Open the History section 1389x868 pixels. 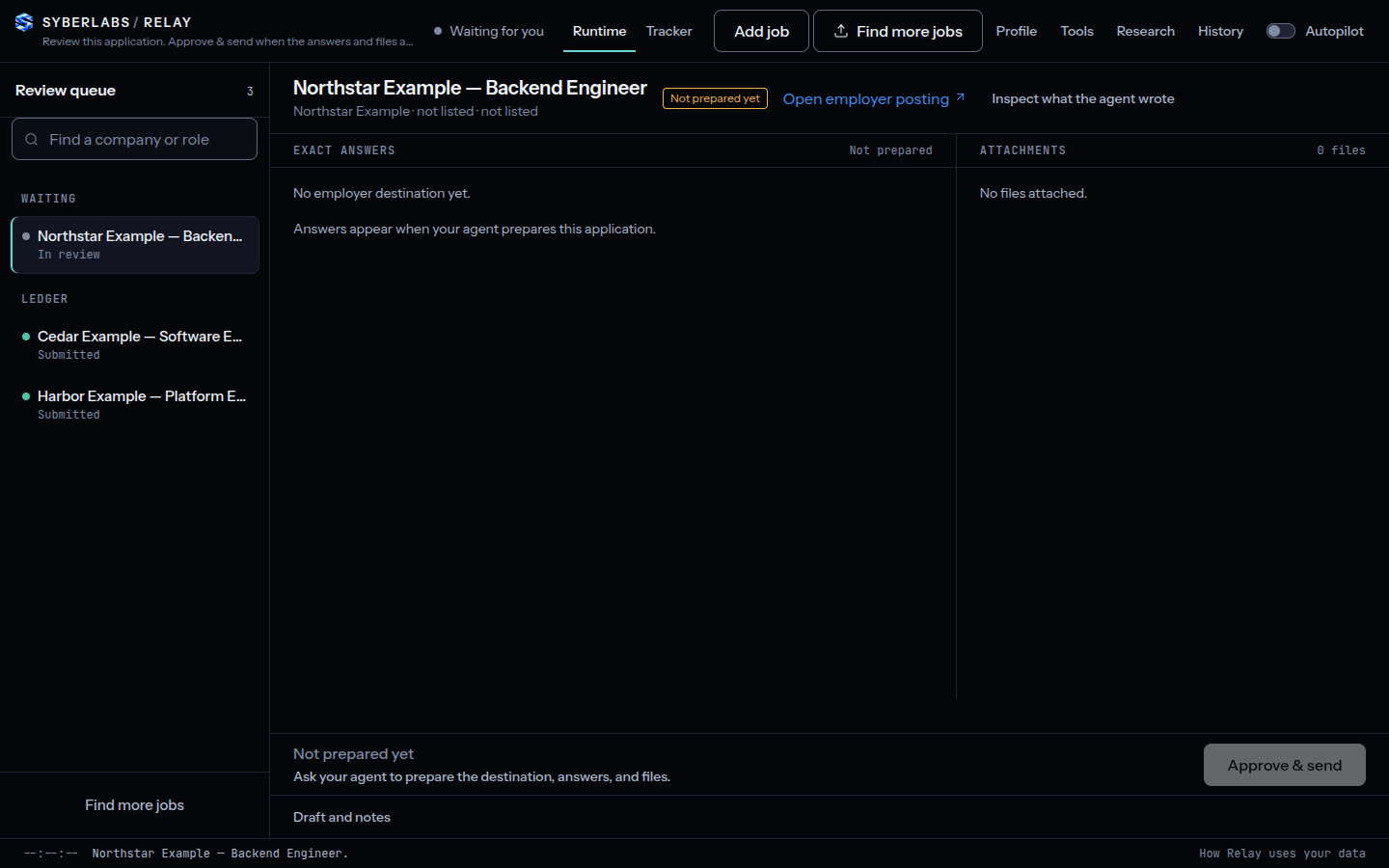[1220, 31]
